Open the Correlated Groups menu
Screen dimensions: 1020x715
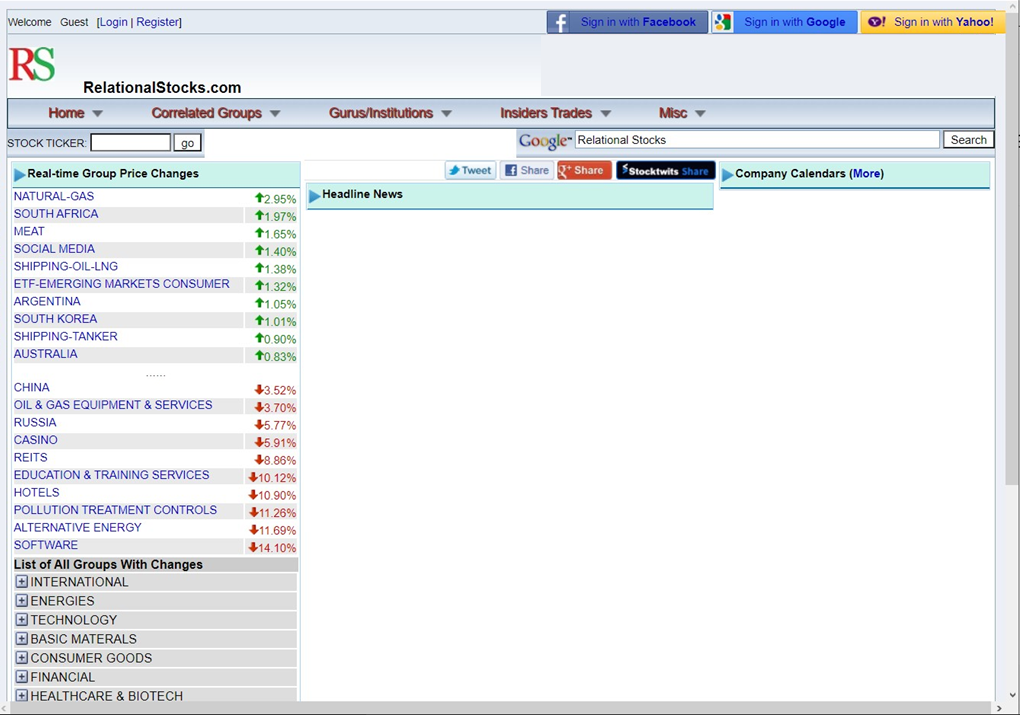click(x=216, y=113)
